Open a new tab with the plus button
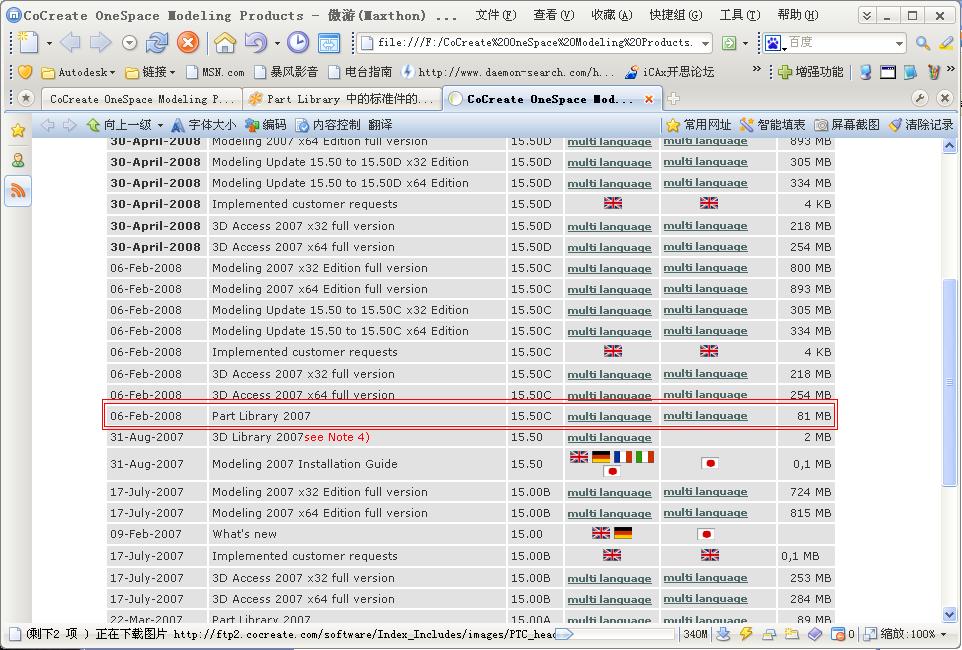The height and width of the screenshot is (650, 962). [x=673, y=99]
